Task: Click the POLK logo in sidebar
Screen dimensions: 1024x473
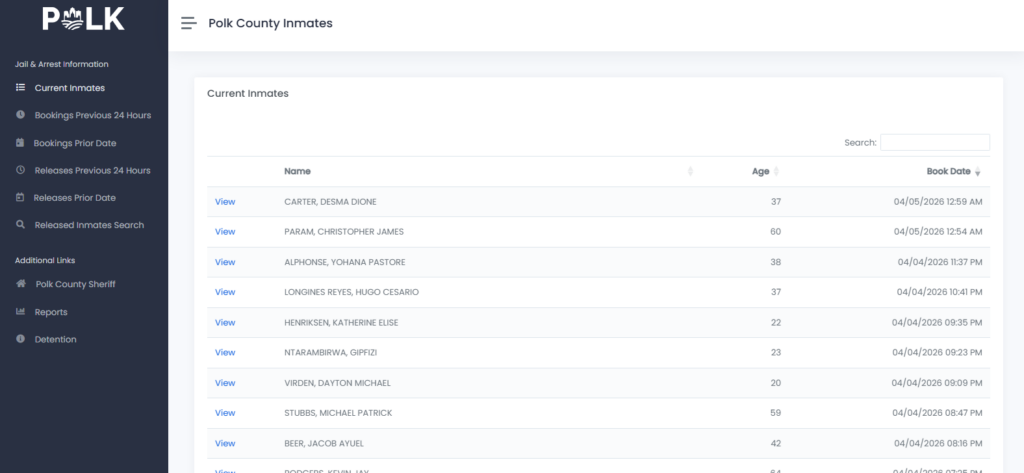Action: (84, 19)
